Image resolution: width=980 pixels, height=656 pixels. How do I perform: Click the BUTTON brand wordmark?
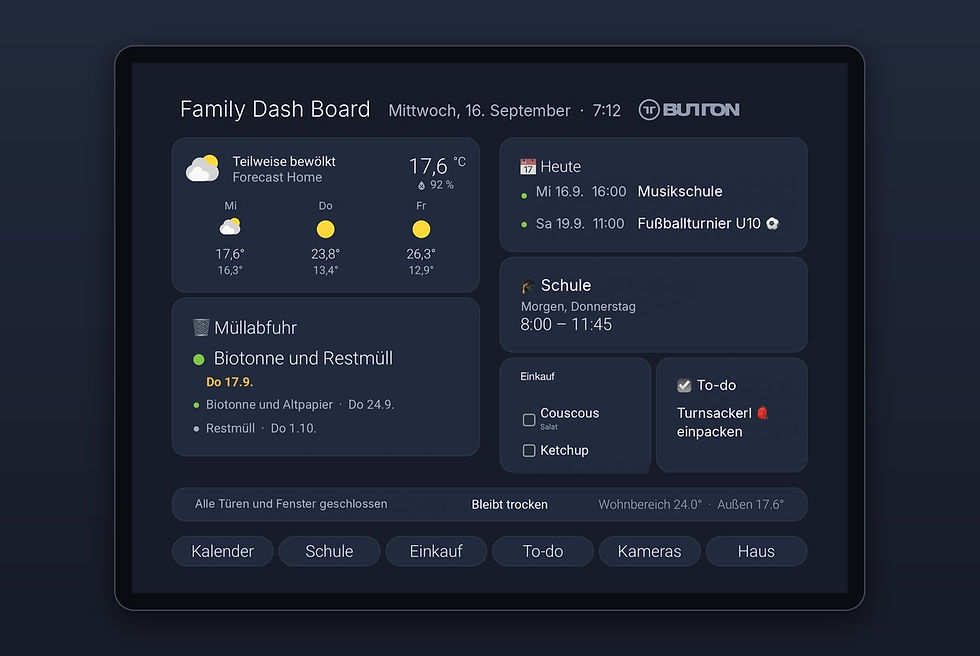[x=701, y=110]
